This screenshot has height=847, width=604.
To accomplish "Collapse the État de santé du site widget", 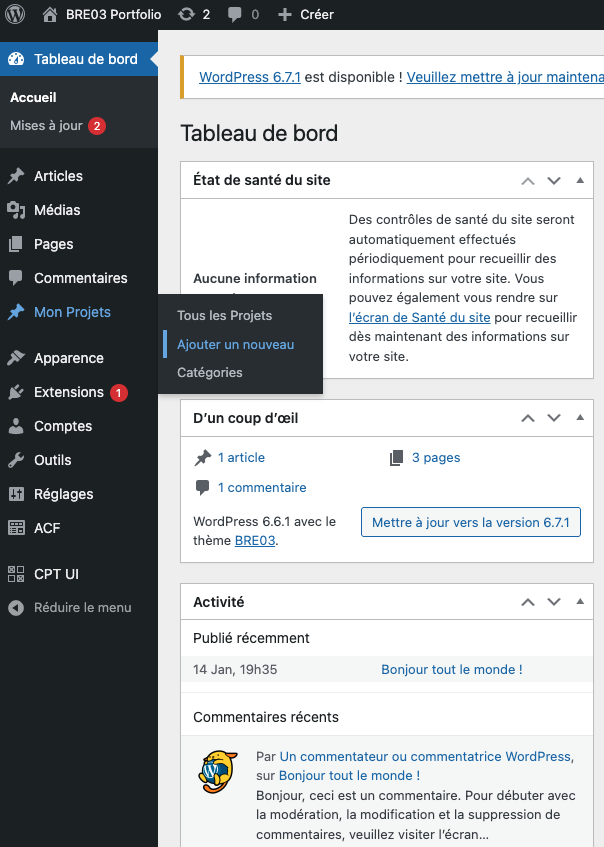I will pos(580,180).
